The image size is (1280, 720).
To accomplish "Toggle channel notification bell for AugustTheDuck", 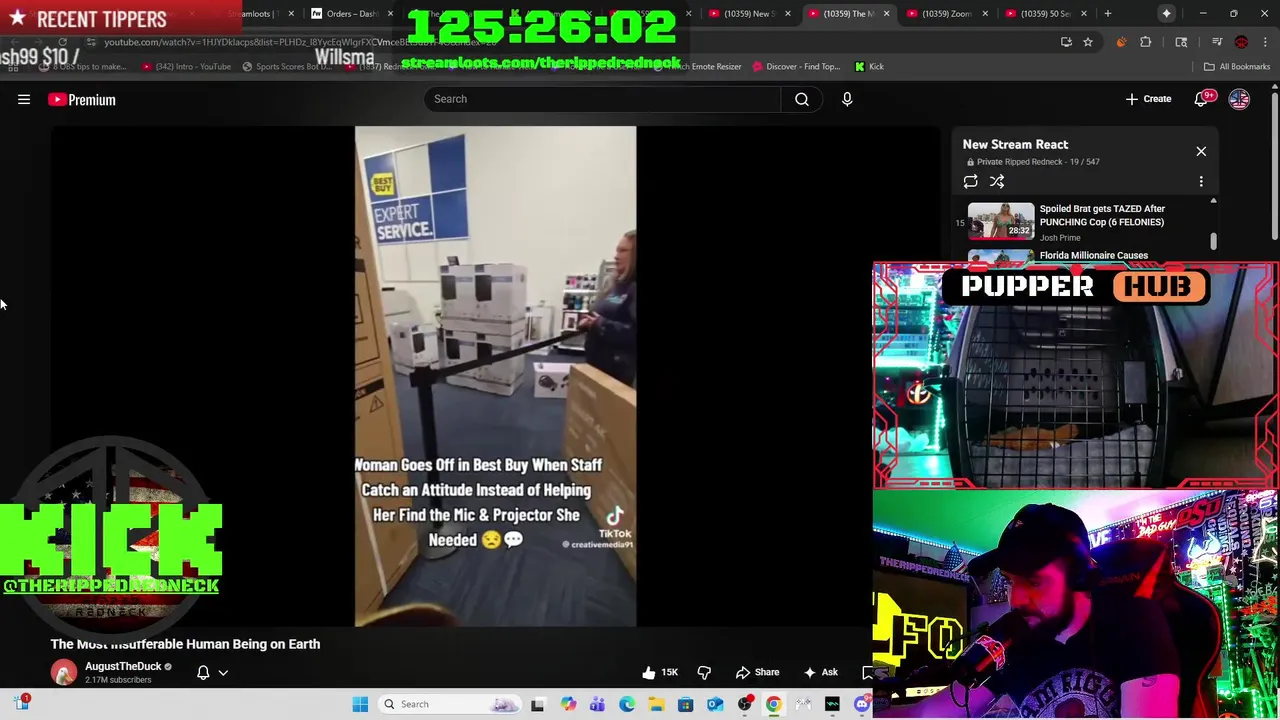I will tap(203, 672).
